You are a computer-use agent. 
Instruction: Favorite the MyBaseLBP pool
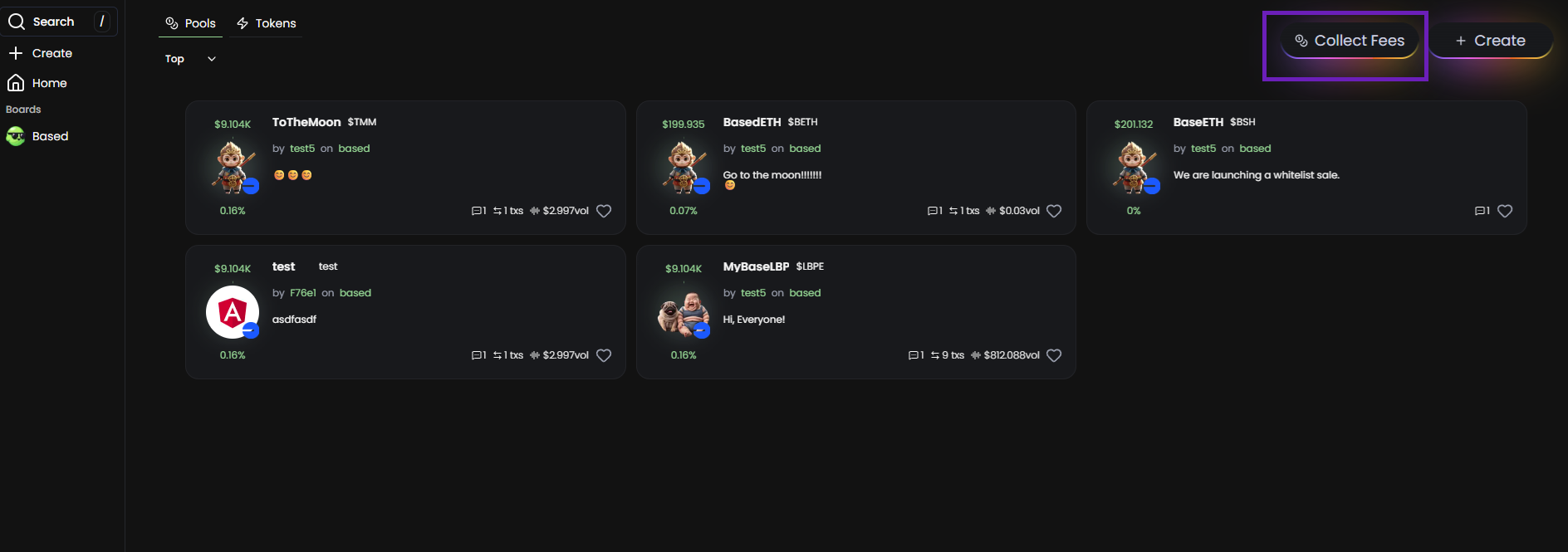coord(1054,355)
